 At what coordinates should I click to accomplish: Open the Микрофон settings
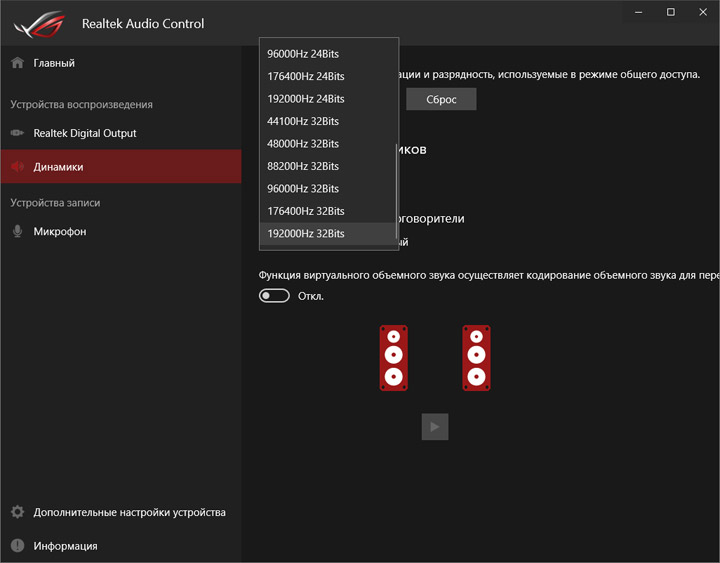tap(121, 231)
